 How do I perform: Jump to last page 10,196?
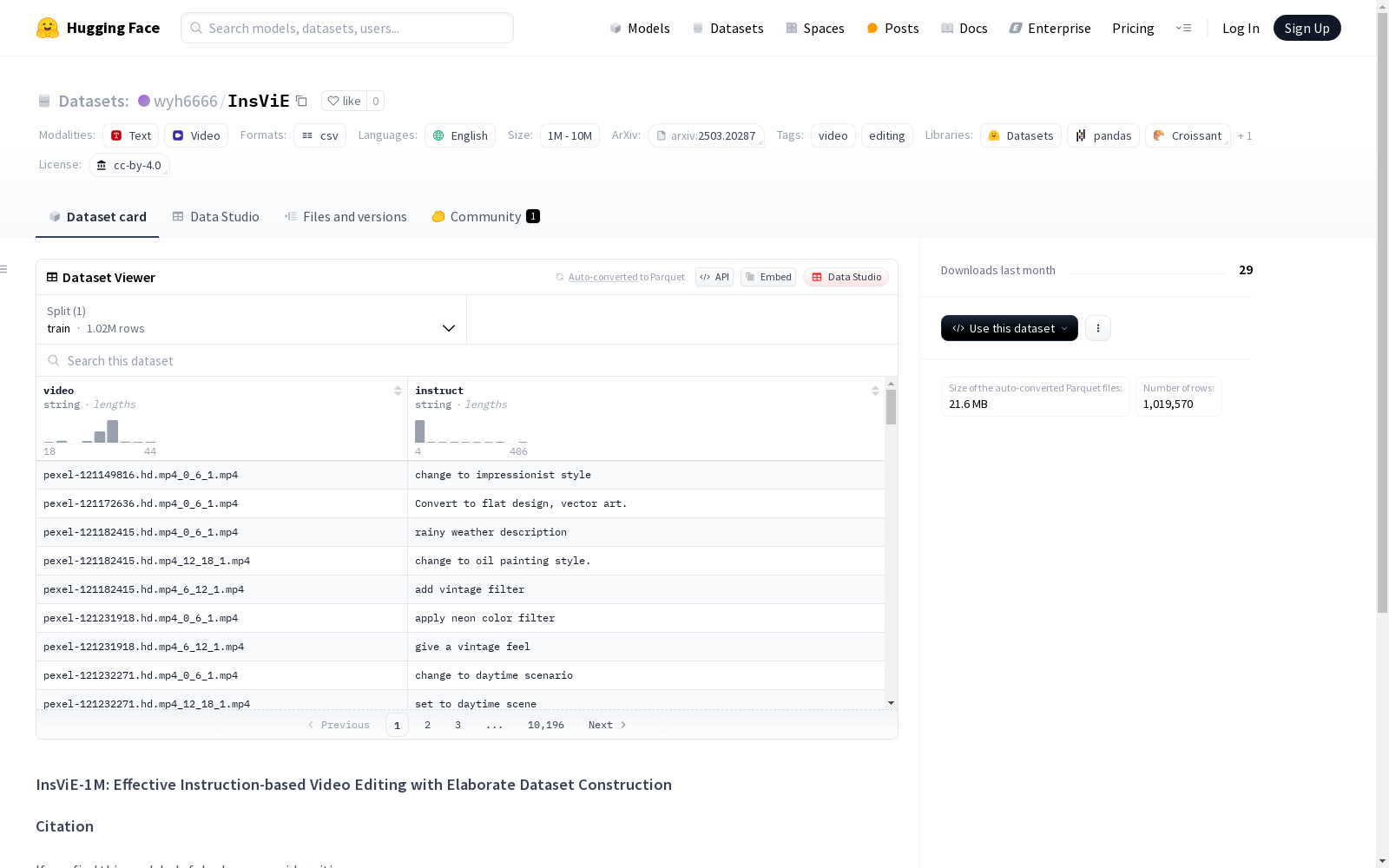pos(546,725)
